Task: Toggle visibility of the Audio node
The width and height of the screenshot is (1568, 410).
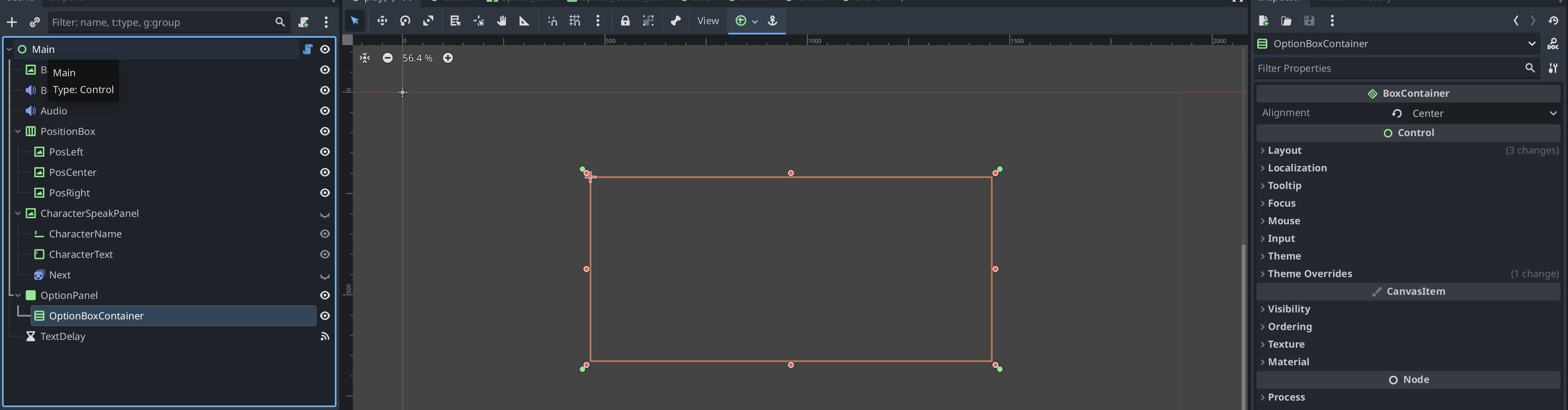Action: coord(325,111)
